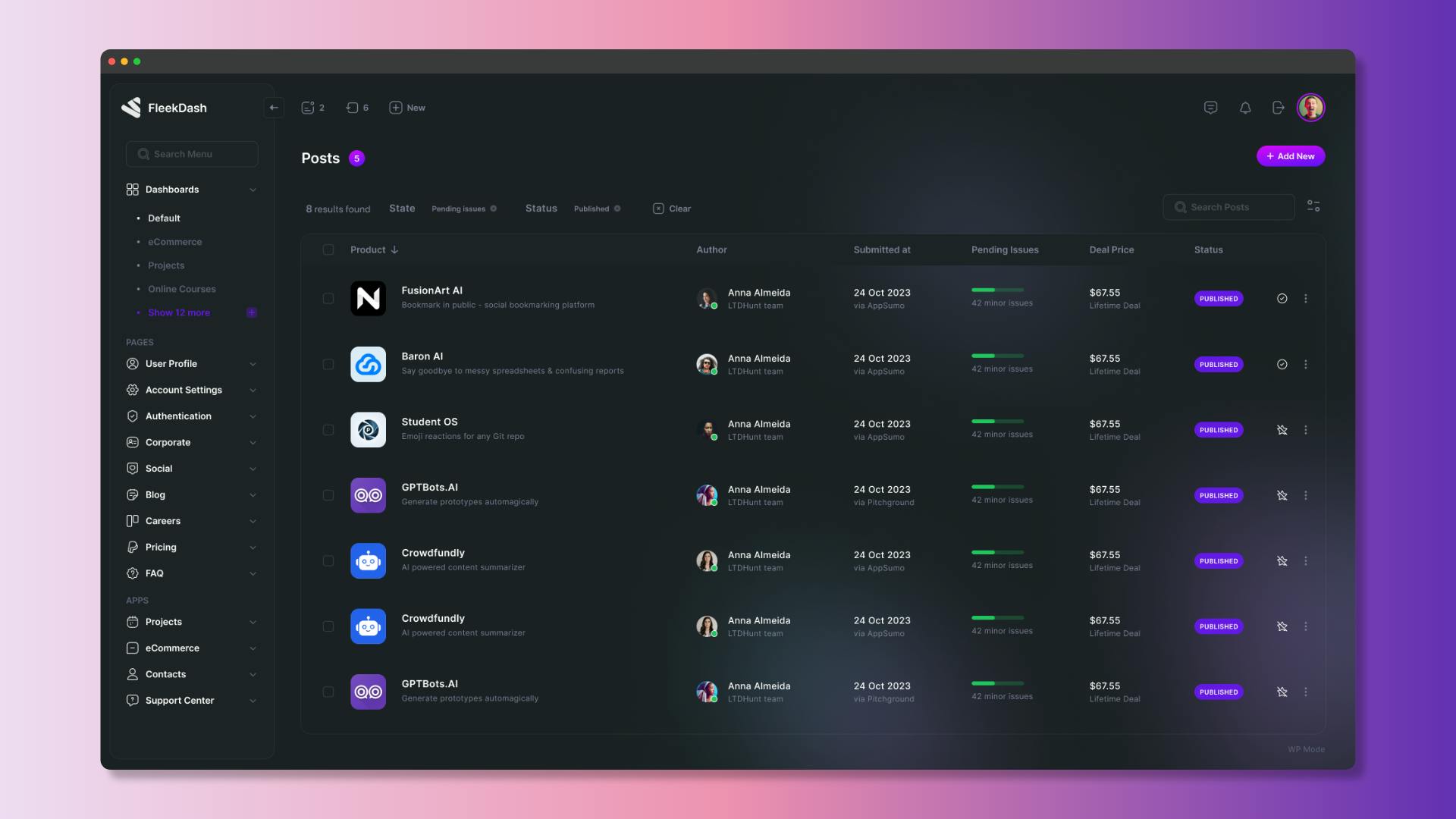This screenshot has width=1456, height=819.
Task: Open the chat messages icon in header
Action: point(1210,108)
